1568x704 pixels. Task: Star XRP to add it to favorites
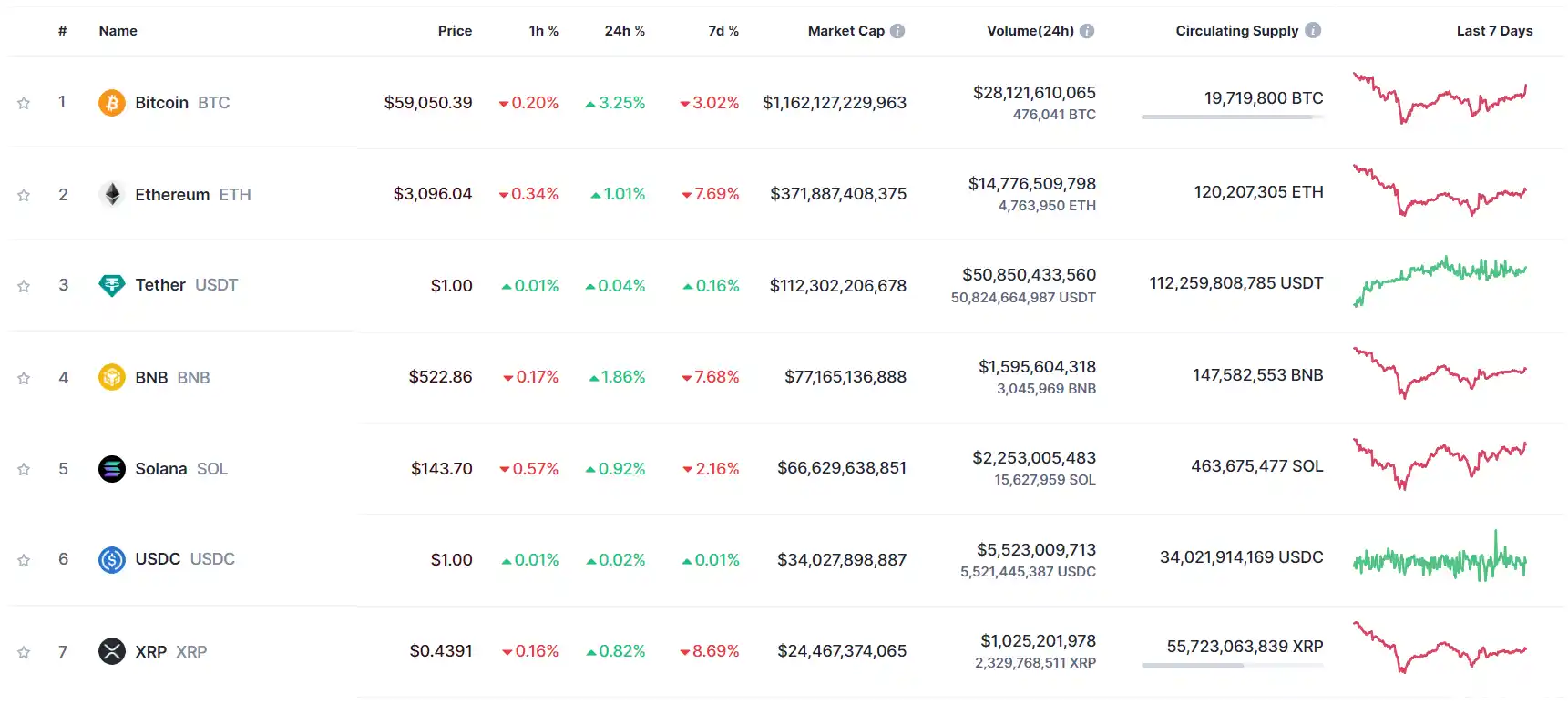23,651
